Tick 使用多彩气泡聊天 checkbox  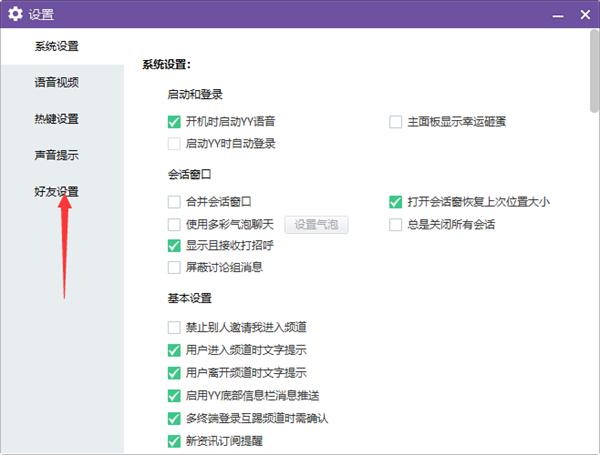[175, 224]
